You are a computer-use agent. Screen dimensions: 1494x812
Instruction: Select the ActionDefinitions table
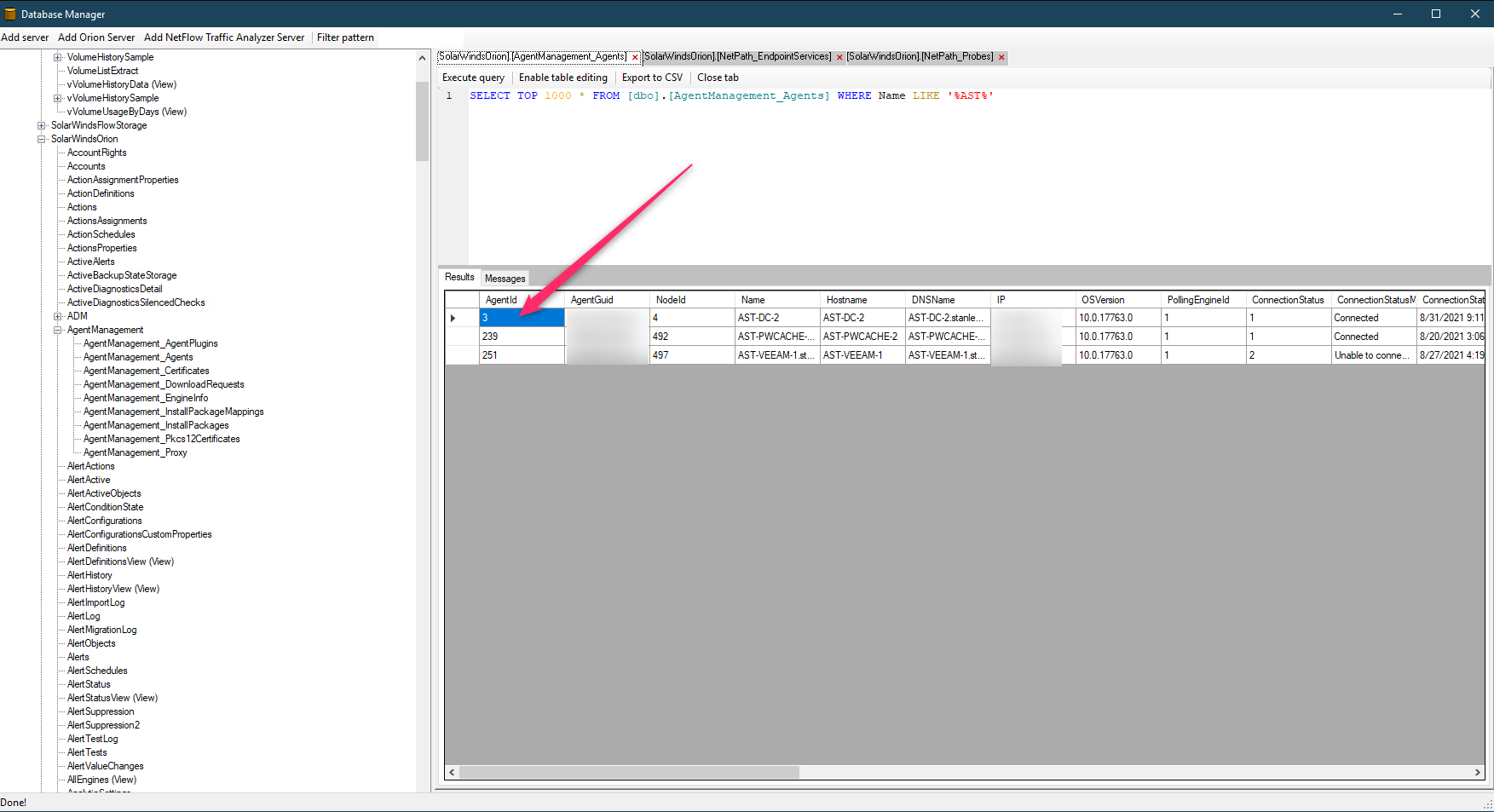tap(101, 193)
